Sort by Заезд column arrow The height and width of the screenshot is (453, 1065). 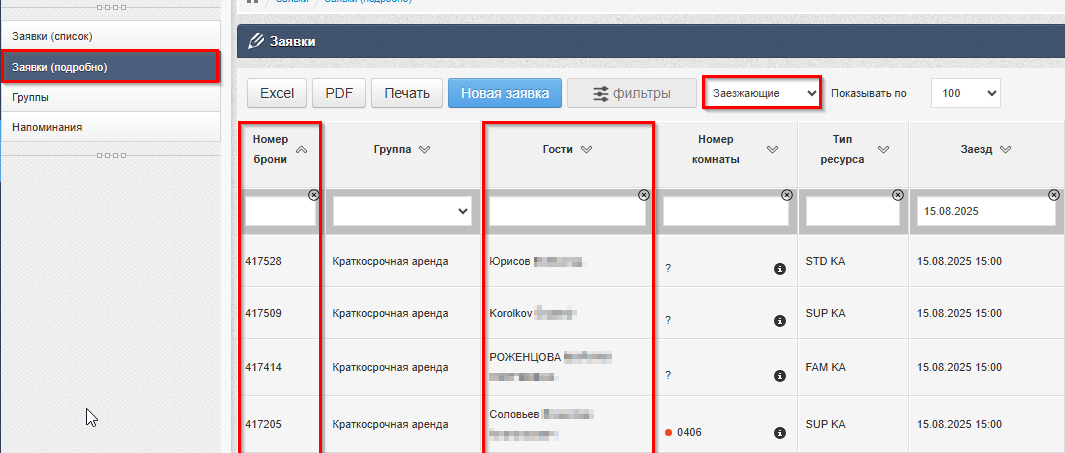[x=1006, y=150]
